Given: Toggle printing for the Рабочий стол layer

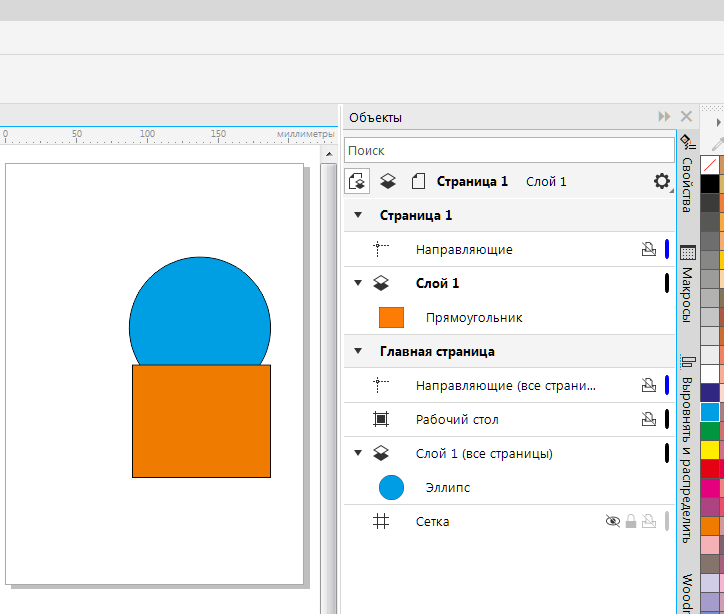Looking at the screenshot, I should 648,420.
